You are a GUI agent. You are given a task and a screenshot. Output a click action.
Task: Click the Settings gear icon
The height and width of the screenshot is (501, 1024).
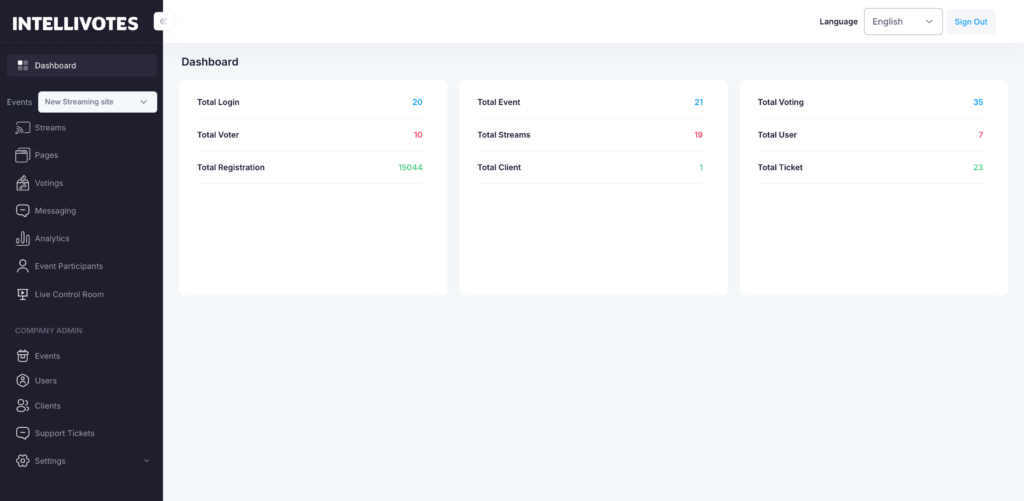[x=22, y=461]
